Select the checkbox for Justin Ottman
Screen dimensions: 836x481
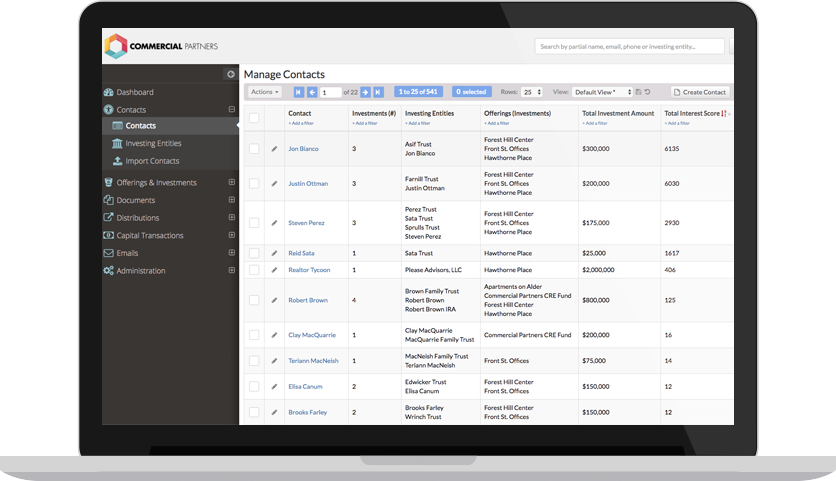[x=254, y=183]
